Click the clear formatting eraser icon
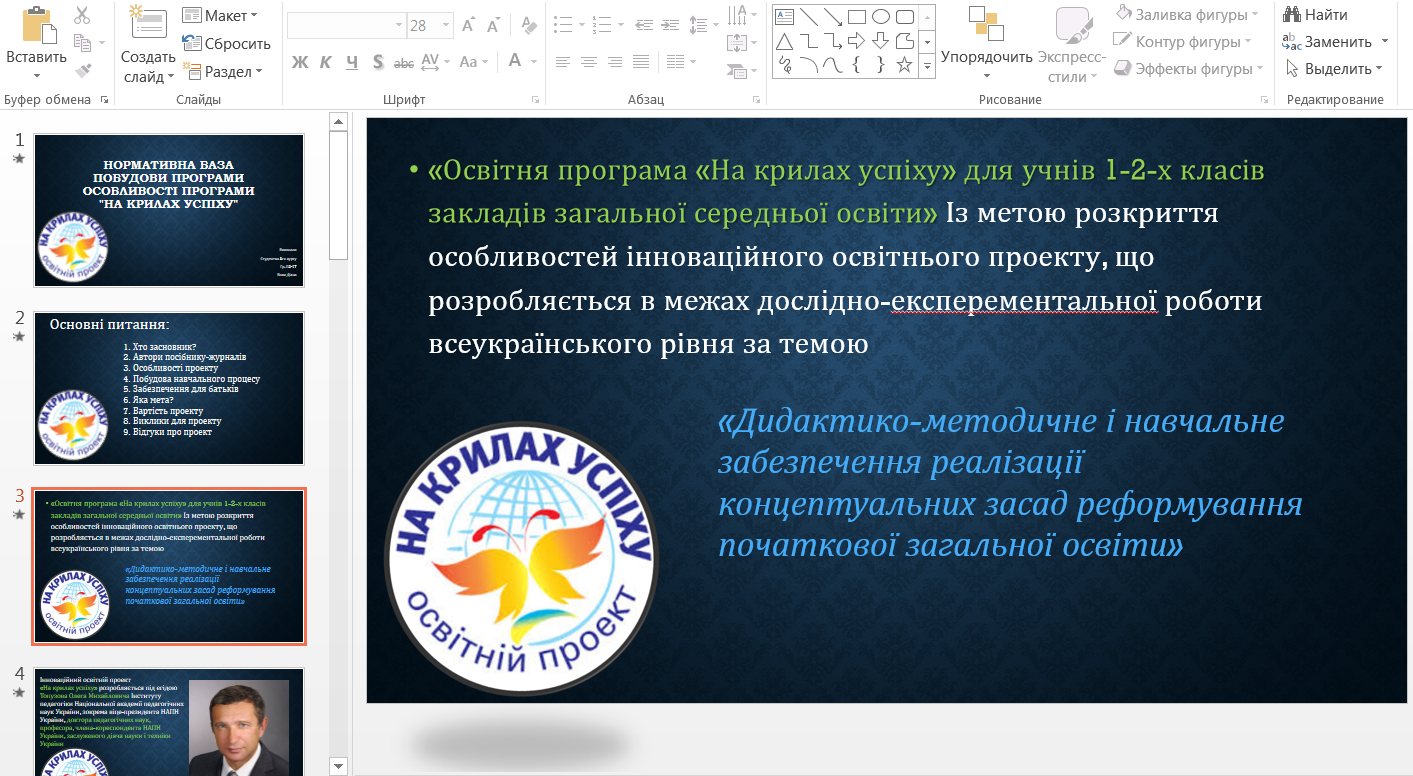1413x776 pixels. pos(530,25)
